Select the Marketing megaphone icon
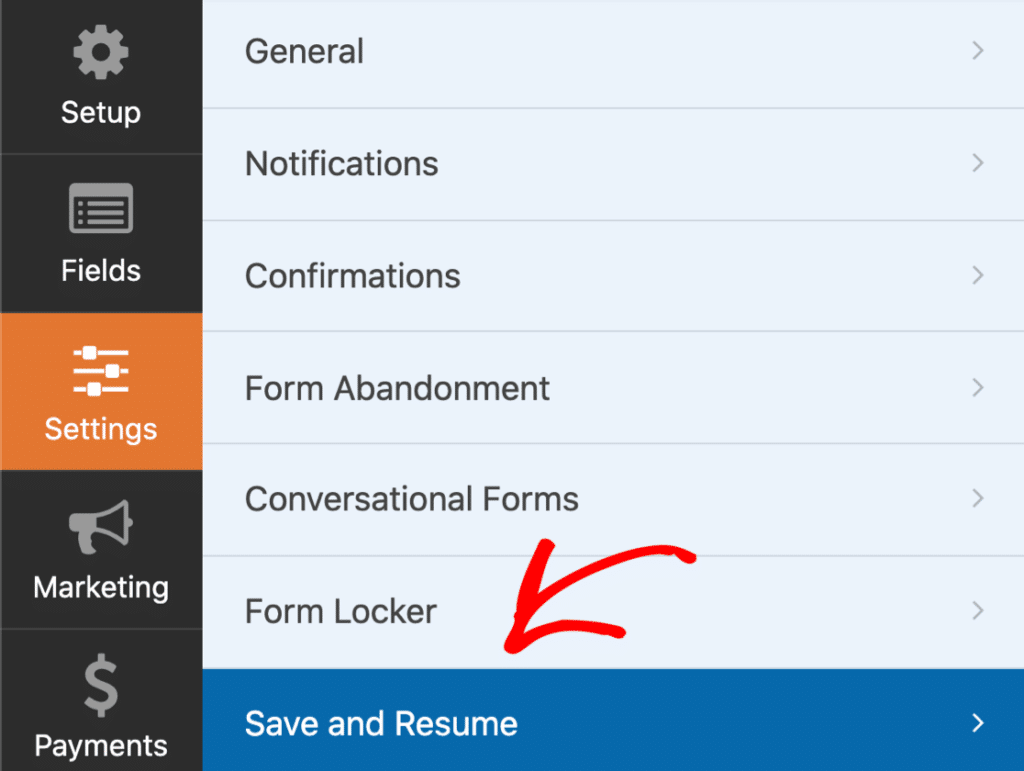1024x771 pixels. pyautogui.click(x=100, y=527)
